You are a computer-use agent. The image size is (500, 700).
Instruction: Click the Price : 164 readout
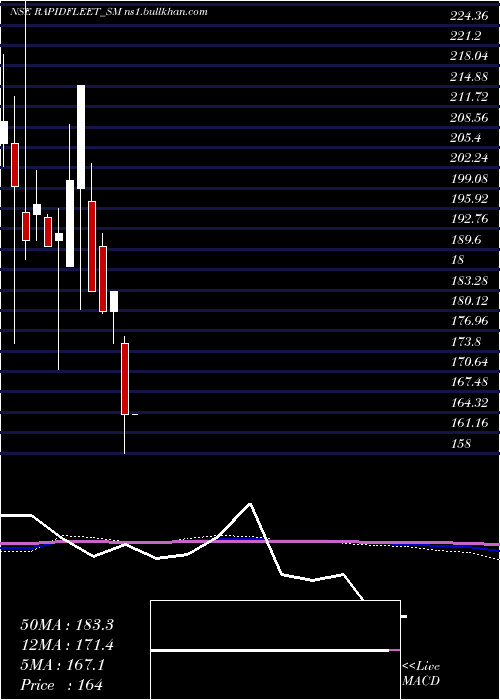point(62,685)
